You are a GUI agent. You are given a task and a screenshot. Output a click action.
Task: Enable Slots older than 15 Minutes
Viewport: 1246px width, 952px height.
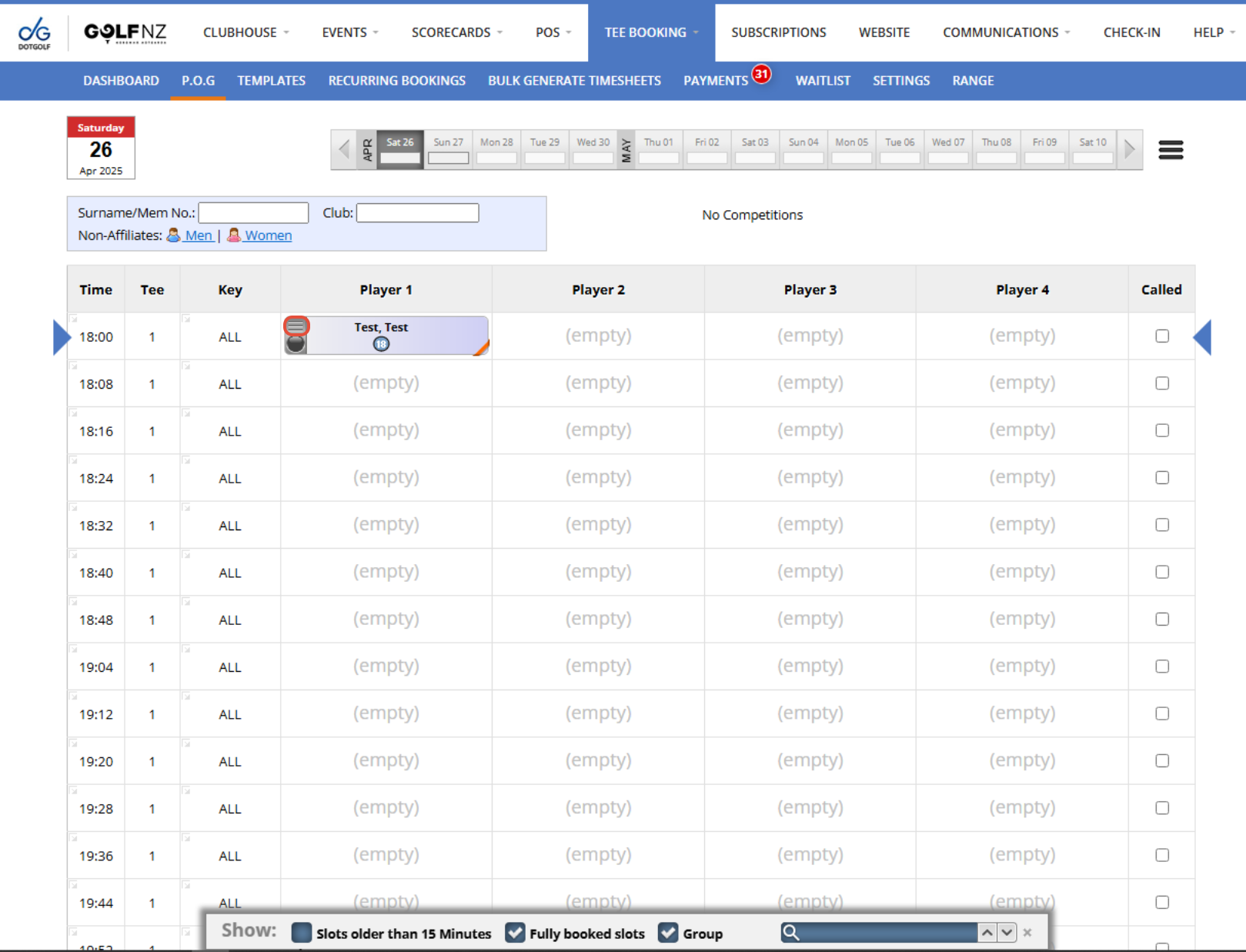[302, 933]
